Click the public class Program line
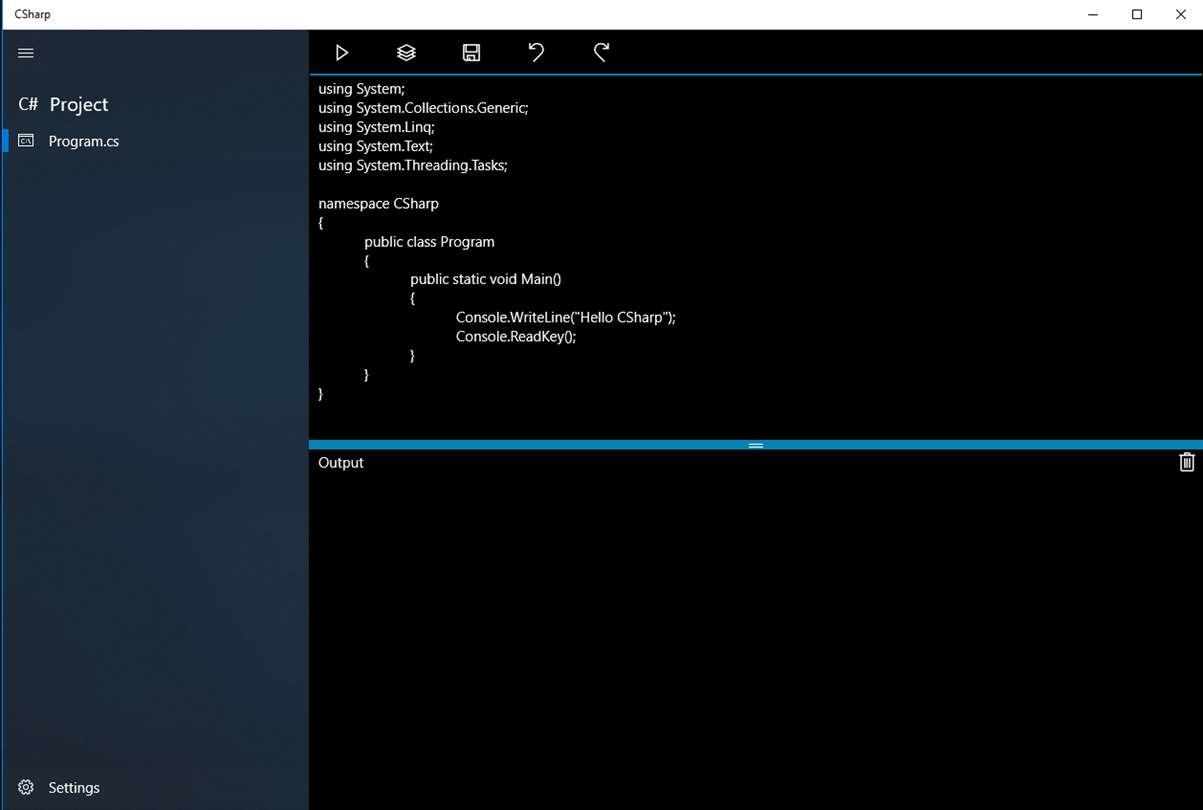 (x=429, y=241)
